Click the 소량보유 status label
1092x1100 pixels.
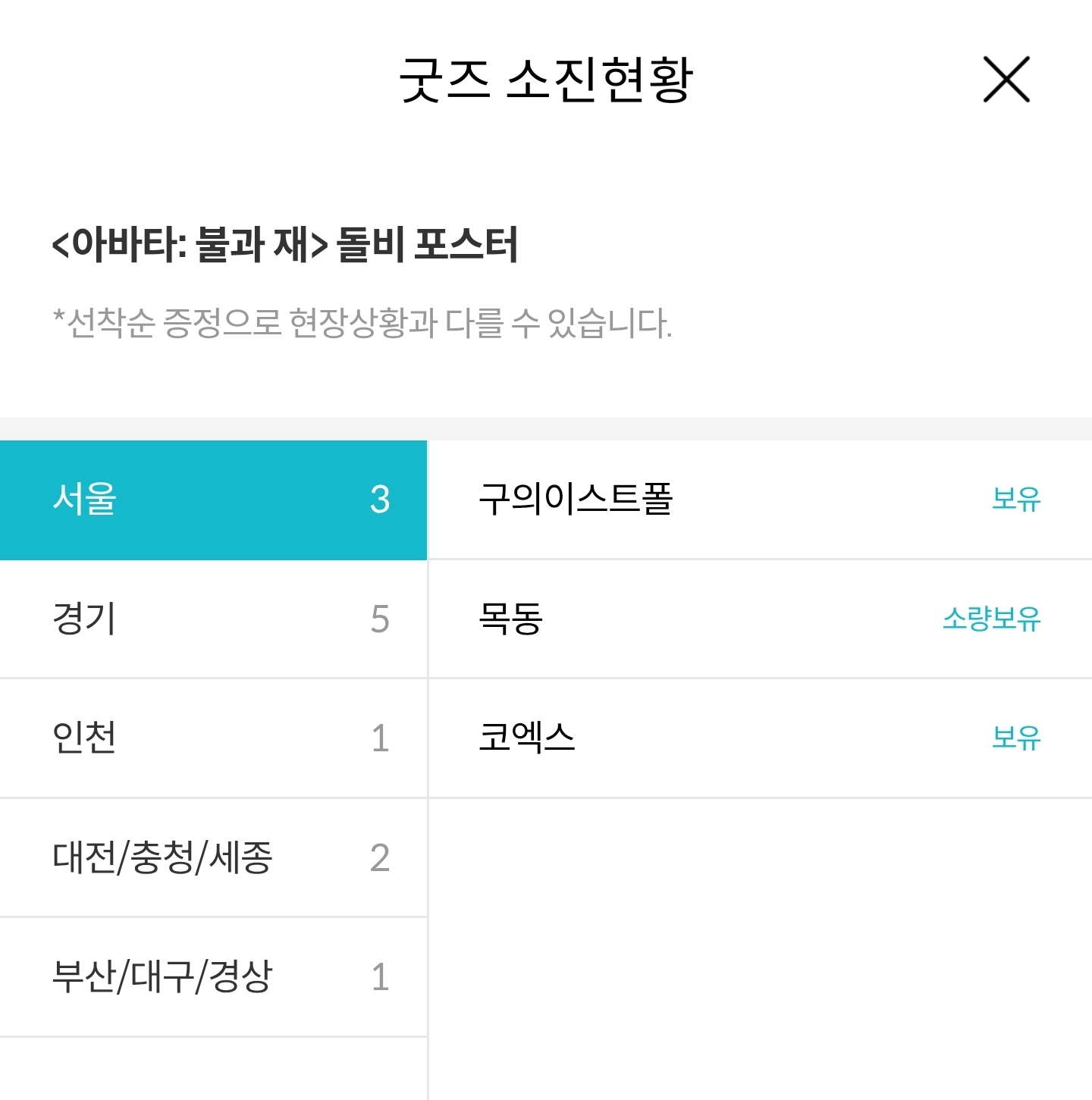tap(991, 619)
